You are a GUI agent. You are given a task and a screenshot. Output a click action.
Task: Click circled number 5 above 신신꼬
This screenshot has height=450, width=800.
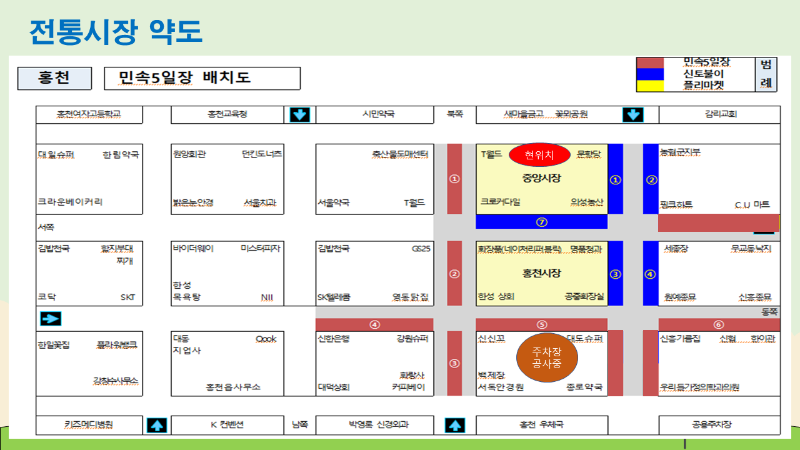coord(542,324)
